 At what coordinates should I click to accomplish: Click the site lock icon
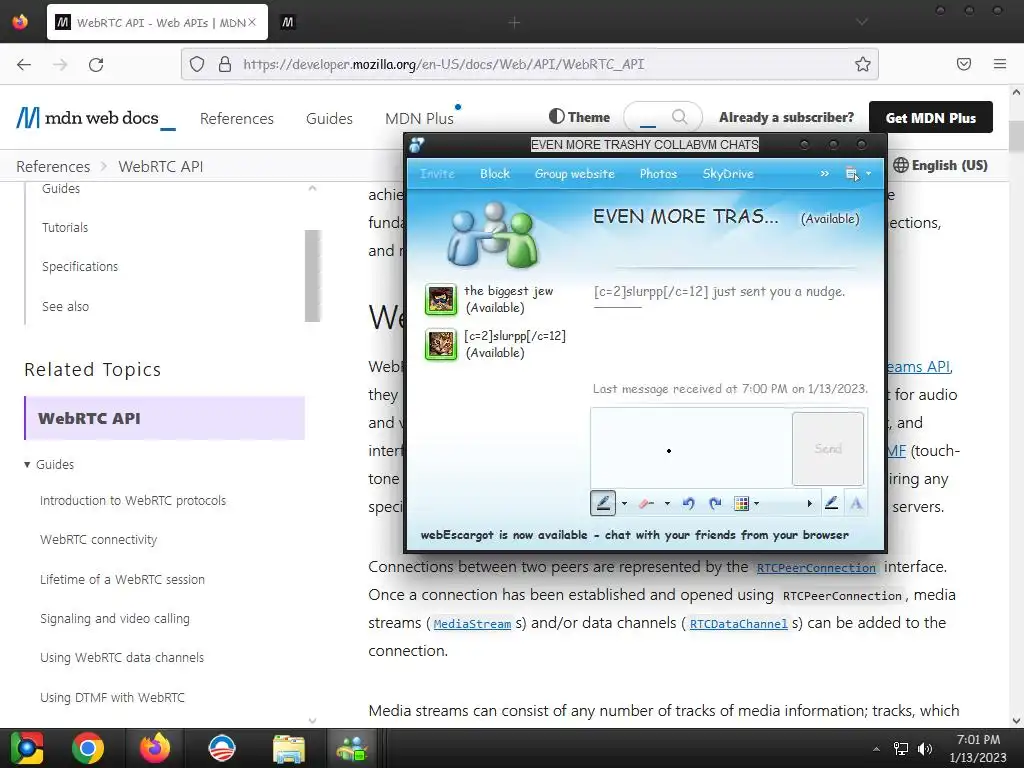(225, 64)
